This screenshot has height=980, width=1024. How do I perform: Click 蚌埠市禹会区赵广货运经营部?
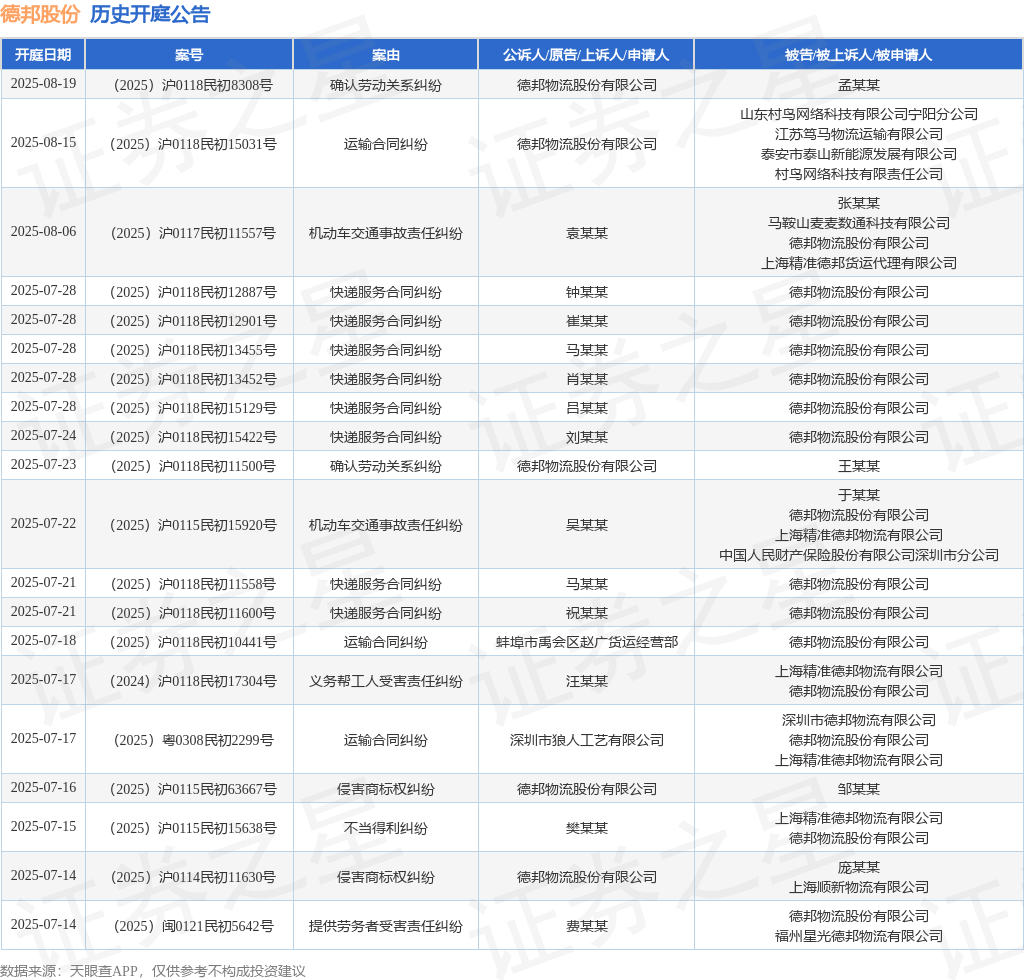coord(586,642)
